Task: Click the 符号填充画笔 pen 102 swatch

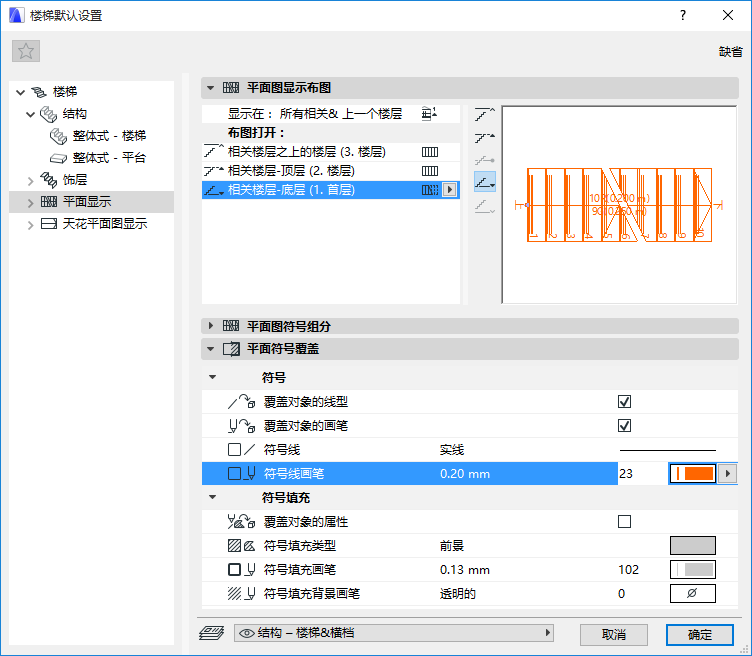Action: tap(693, 569)
